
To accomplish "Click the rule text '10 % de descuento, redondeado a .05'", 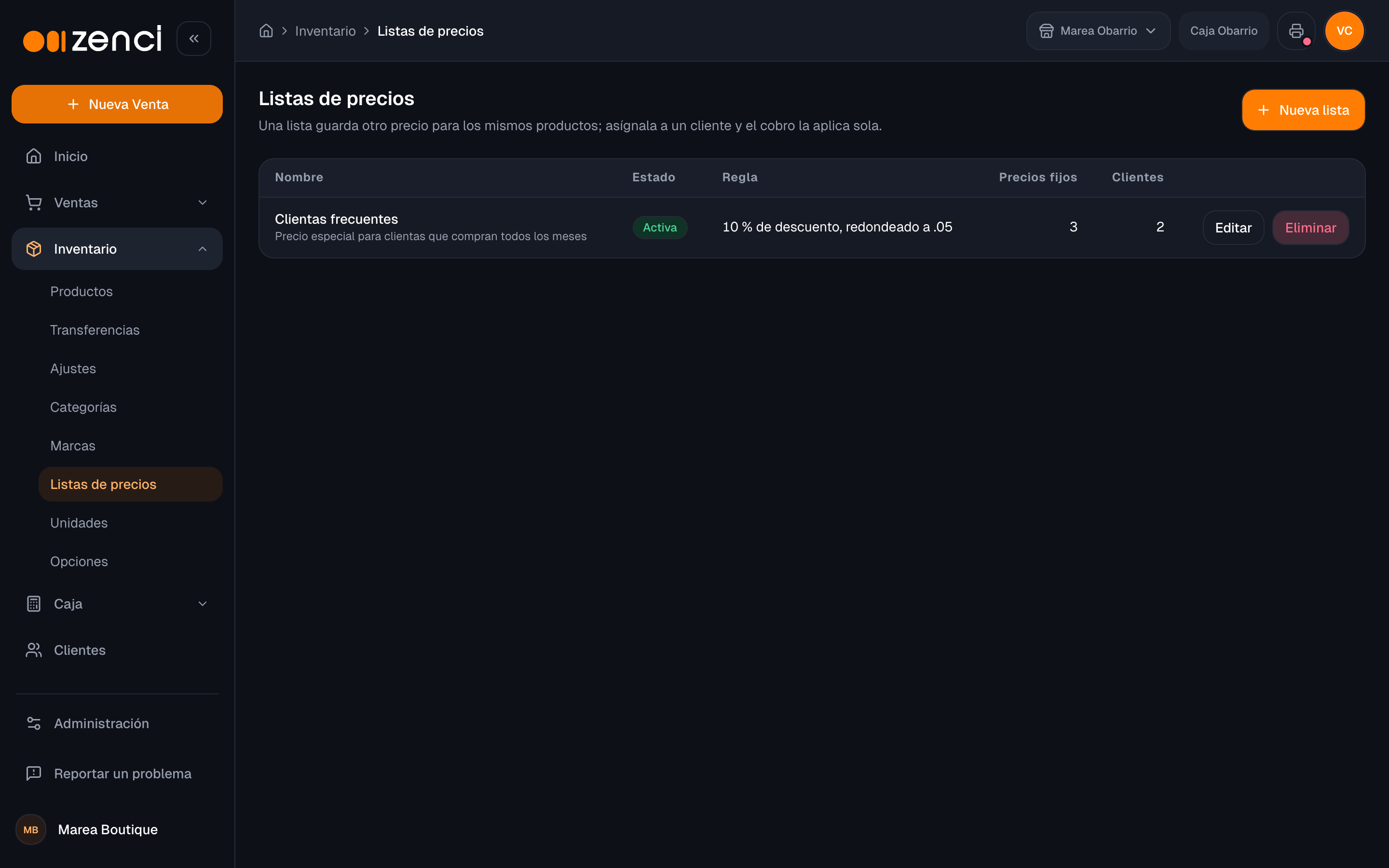I will 837,227.
